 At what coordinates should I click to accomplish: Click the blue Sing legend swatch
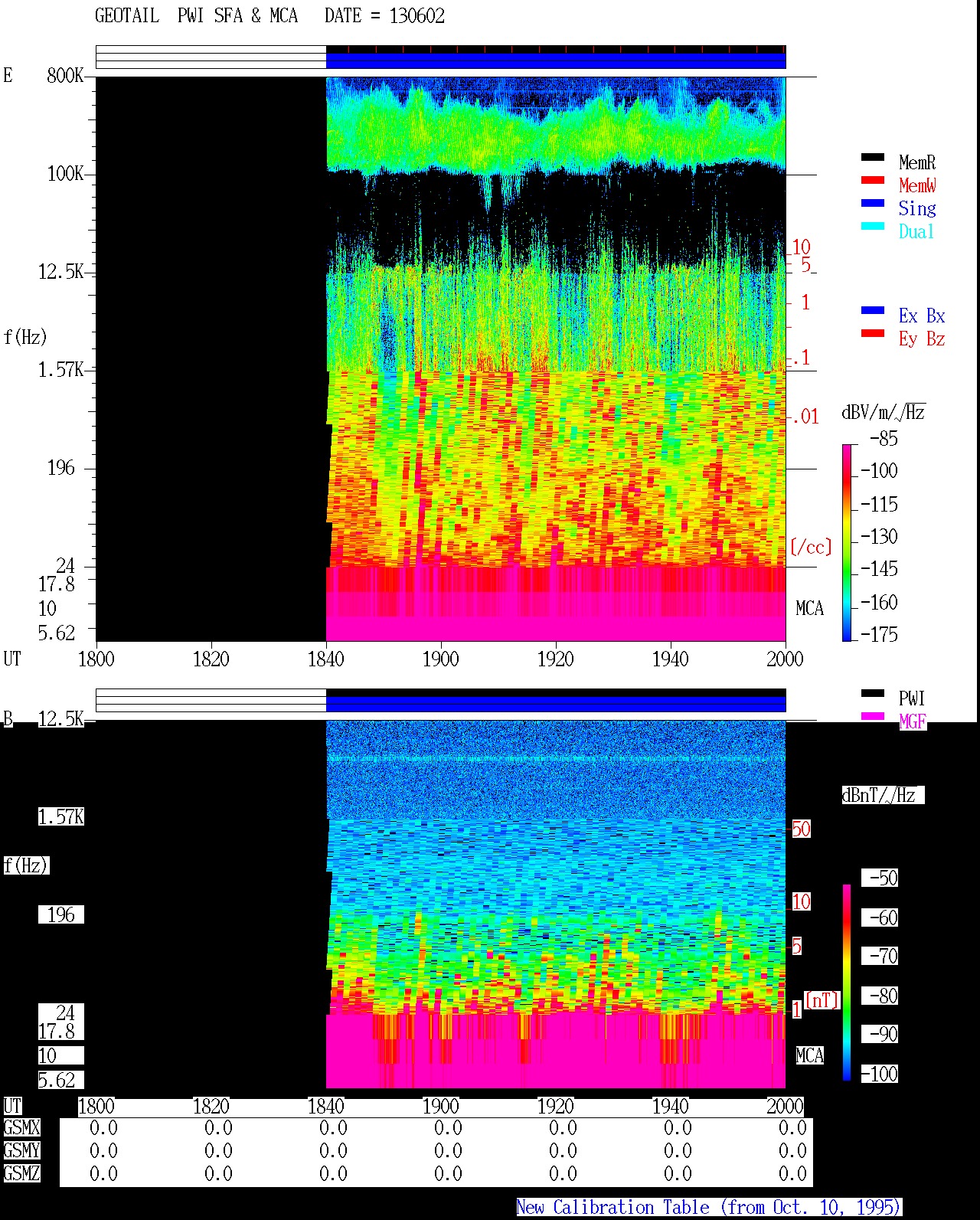click(873, 204)
